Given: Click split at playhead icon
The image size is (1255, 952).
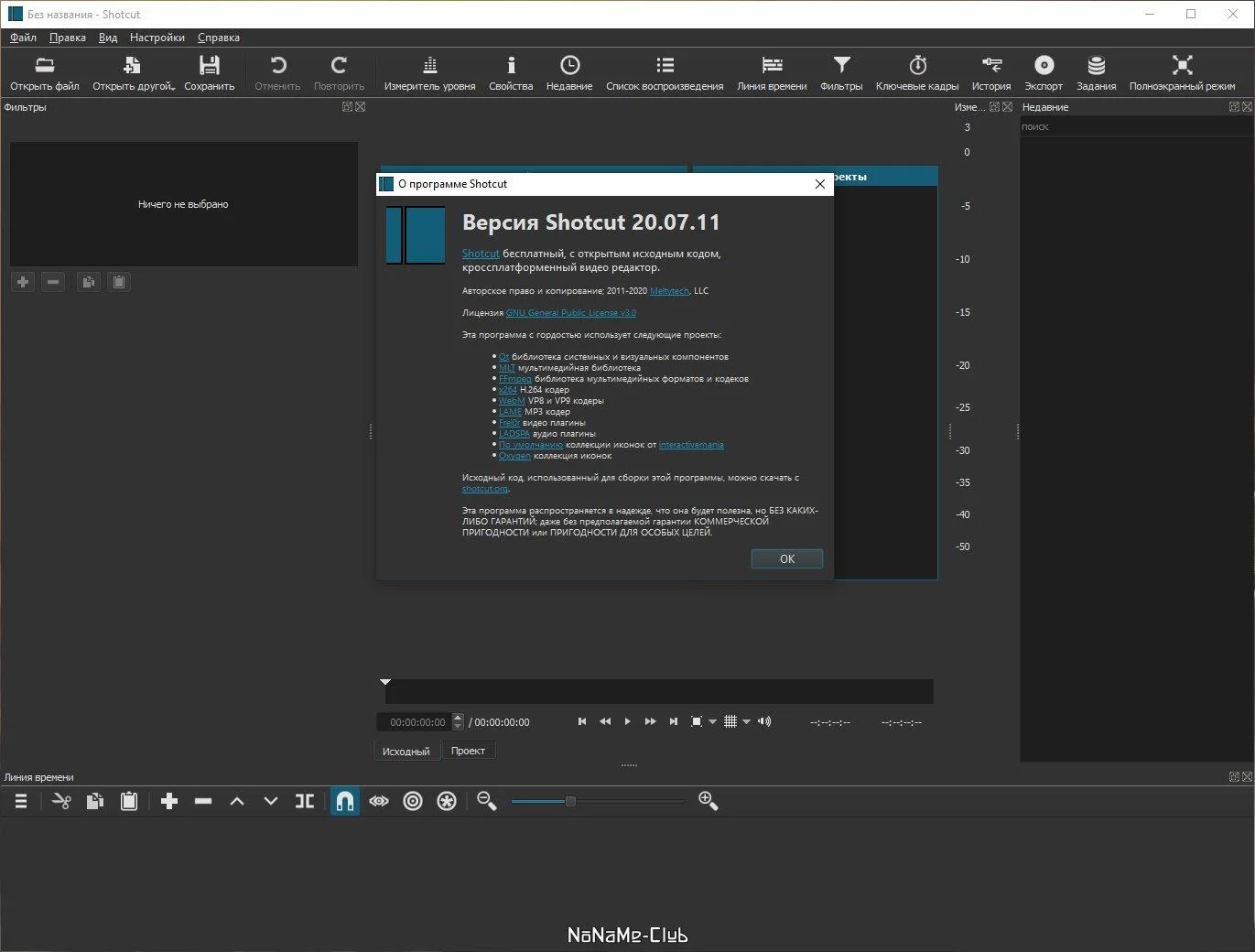Looking at the screenshot, I should 305,801.
